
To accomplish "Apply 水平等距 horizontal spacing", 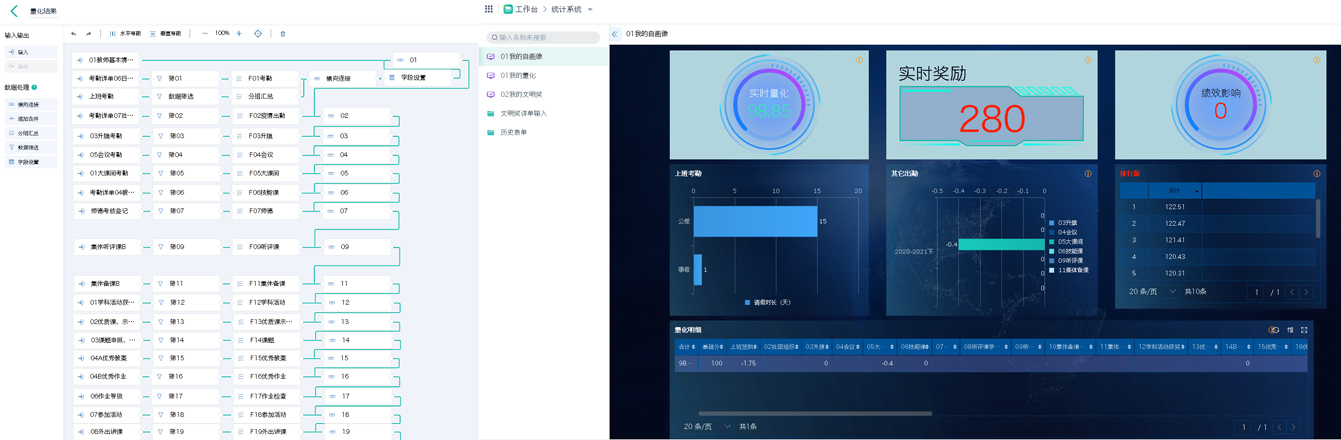I will [125, 34].
